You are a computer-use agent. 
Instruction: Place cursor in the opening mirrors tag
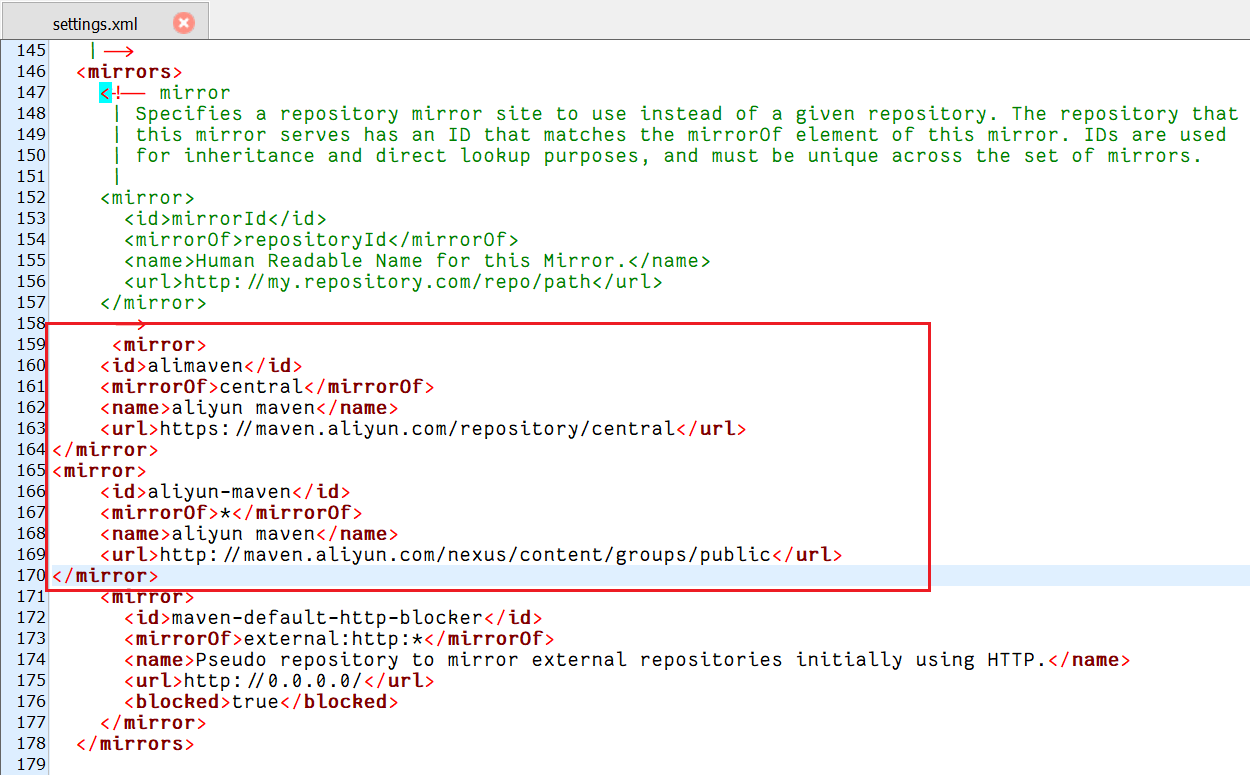(x=129, y=71)
